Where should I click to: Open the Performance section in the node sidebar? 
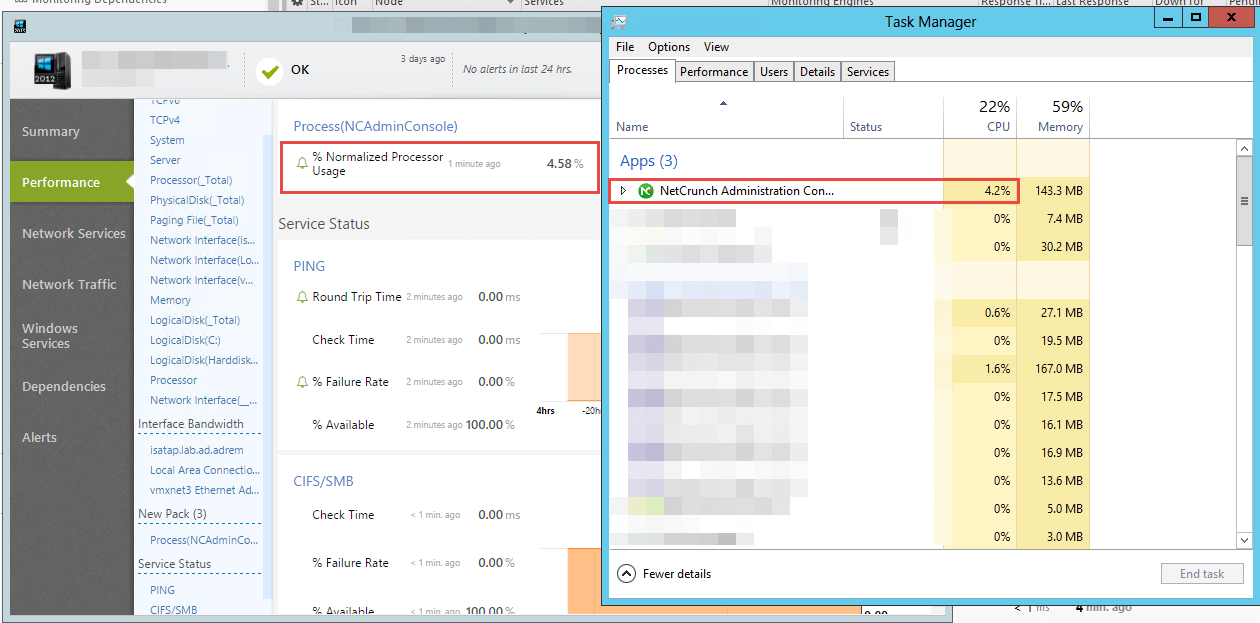click(72, 182)
